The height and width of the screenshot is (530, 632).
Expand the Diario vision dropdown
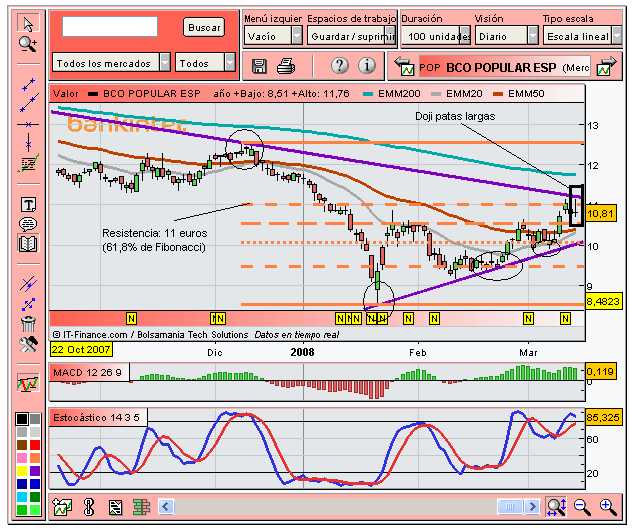[x=506, y=36]
